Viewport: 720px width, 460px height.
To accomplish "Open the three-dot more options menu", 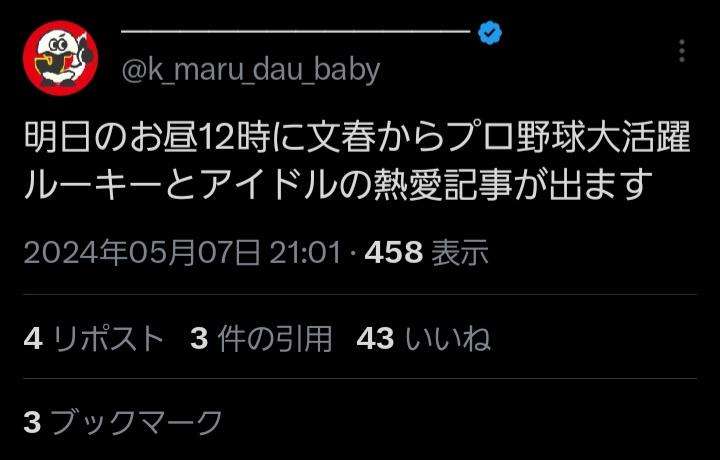I will click(682, 50).
